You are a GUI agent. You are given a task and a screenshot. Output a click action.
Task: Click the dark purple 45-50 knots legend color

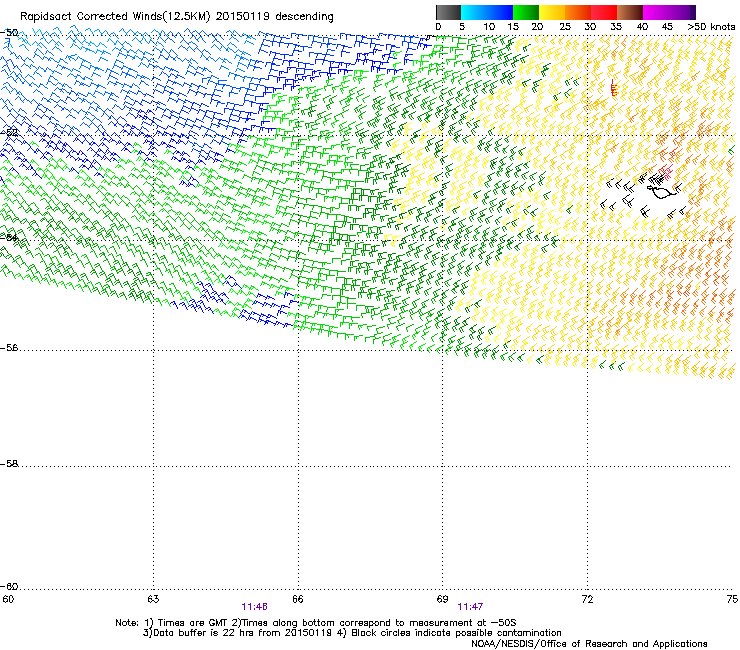point(682,12)
